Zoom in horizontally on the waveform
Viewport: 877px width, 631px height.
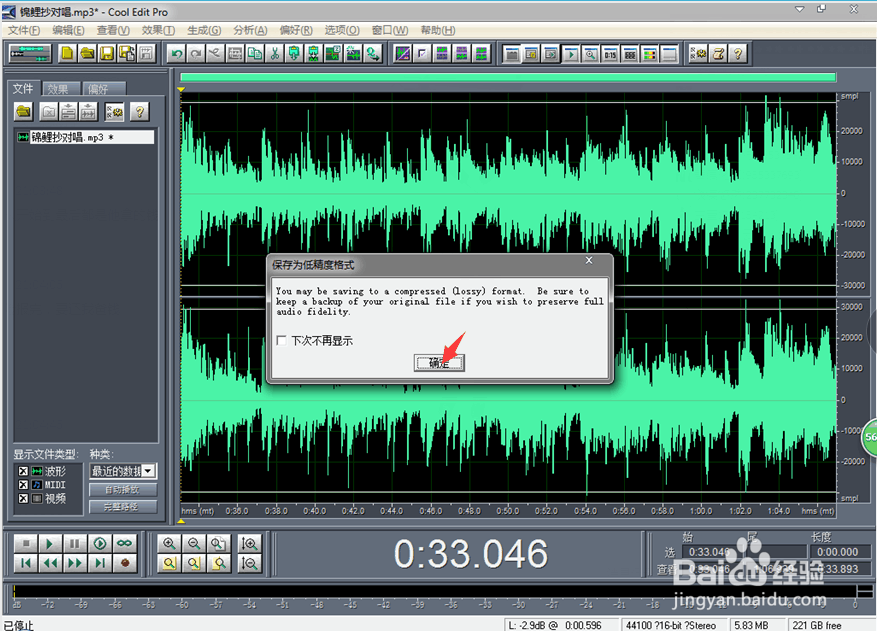169,543
